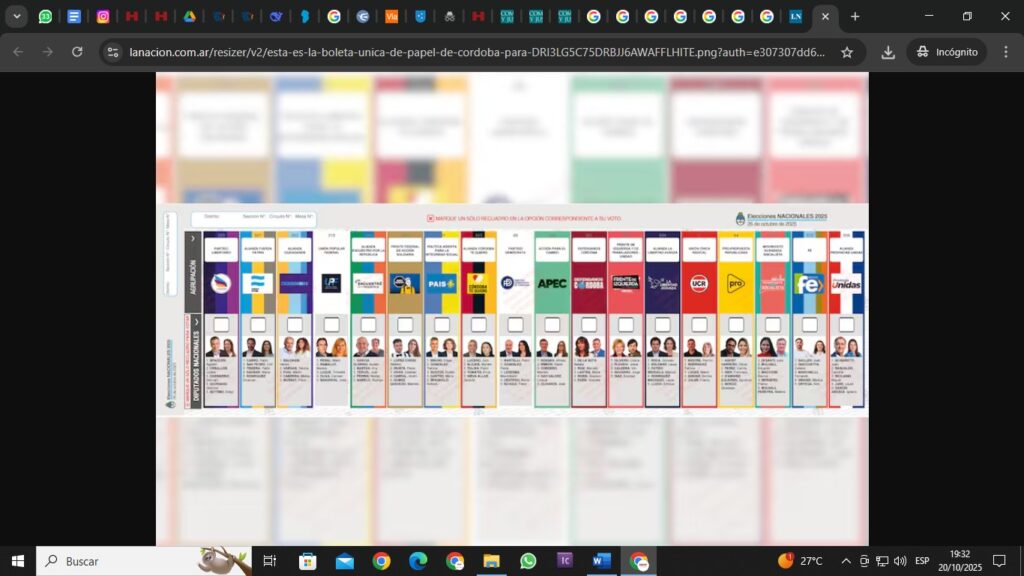1024x576 pixels.
Task: Mark the checkbox under the UCR logo
Action: (x=699, y=324)
